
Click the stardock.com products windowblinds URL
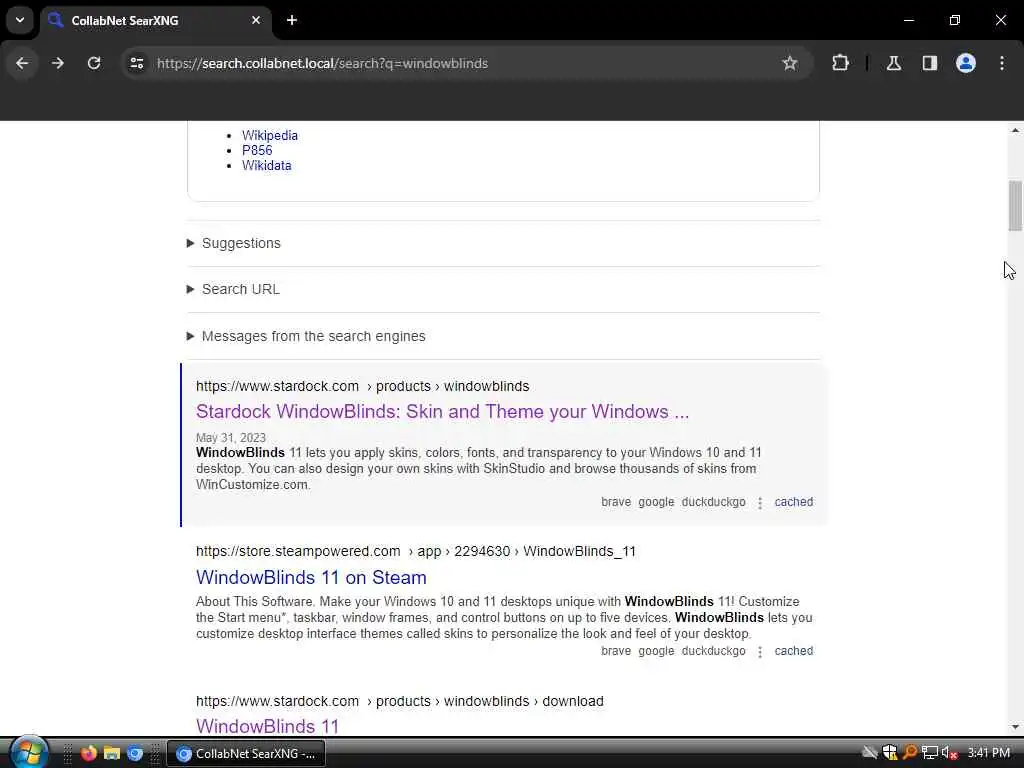(362, 386)
